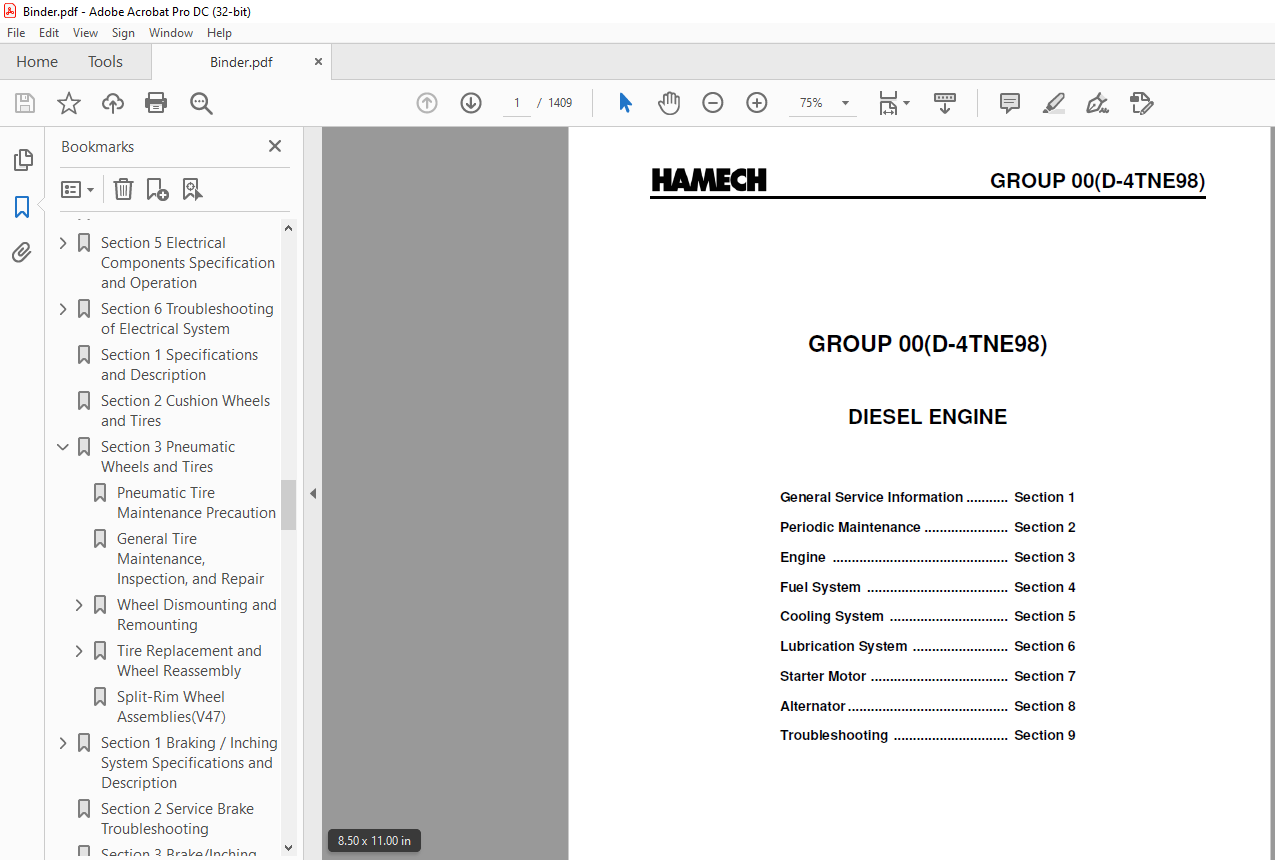
Task: Open Section 2 Cushion Wheels and Tires bookmark
Action: point(185,411)
